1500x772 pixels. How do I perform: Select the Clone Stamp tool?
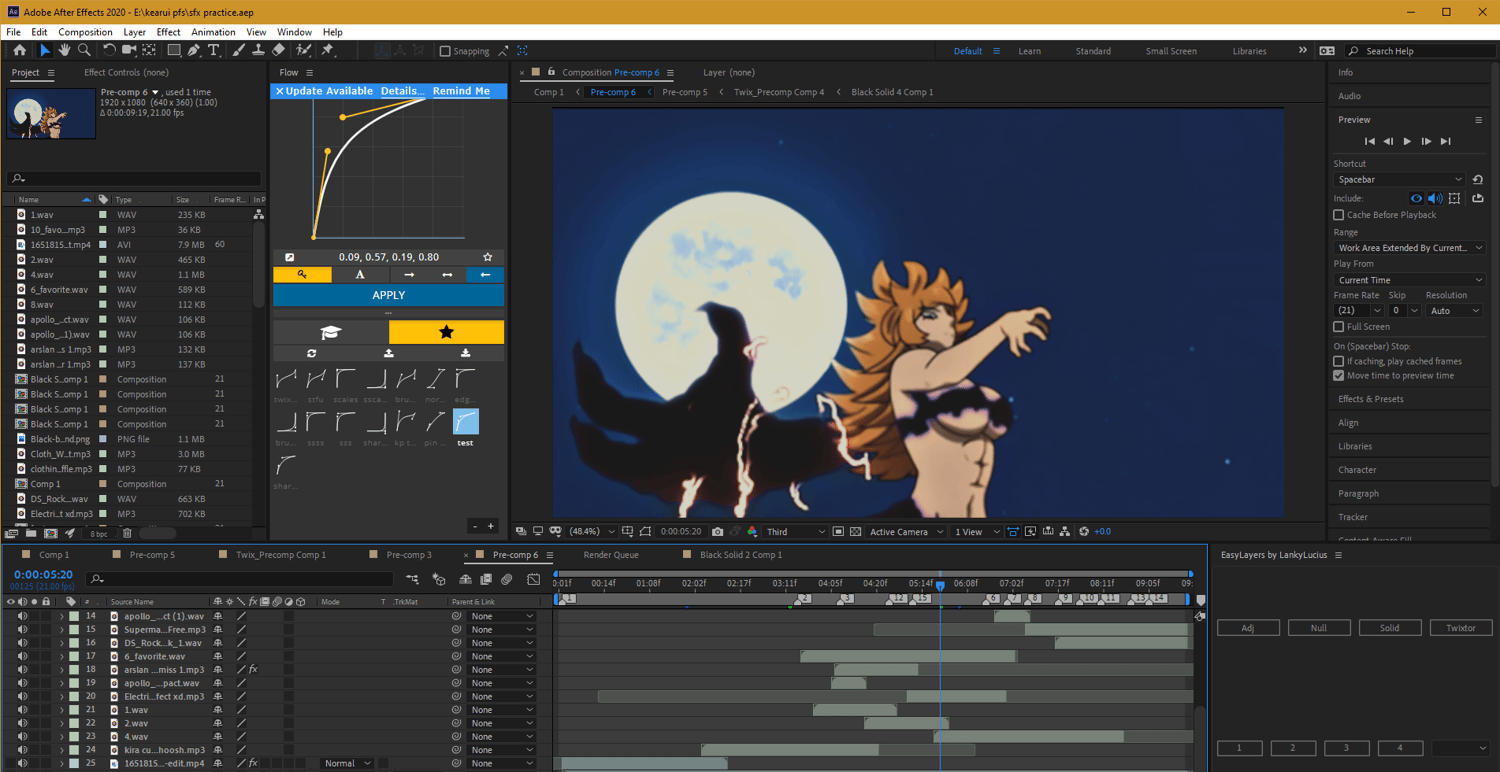[x=258, y=50]
